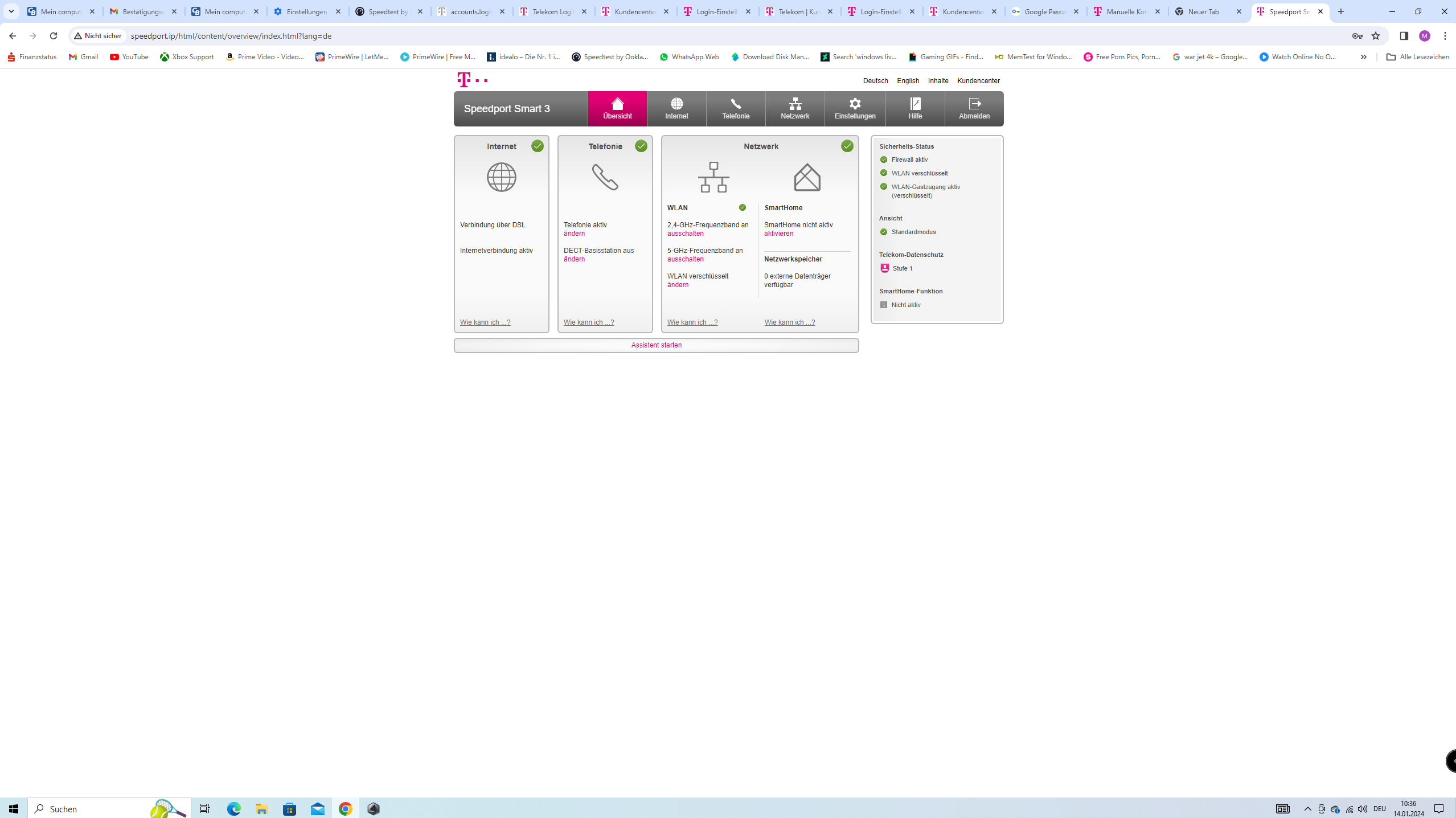The width and height of the screenshot is (1456, 818).
Task: Activate SmartHome via the aktivieren link
Action: coord(778,234)
